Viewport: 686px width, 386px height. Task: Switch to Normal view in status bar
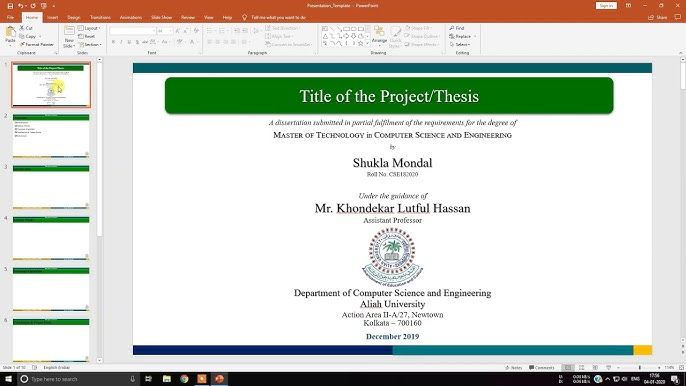pyautogui.click(x=568, y=368)
